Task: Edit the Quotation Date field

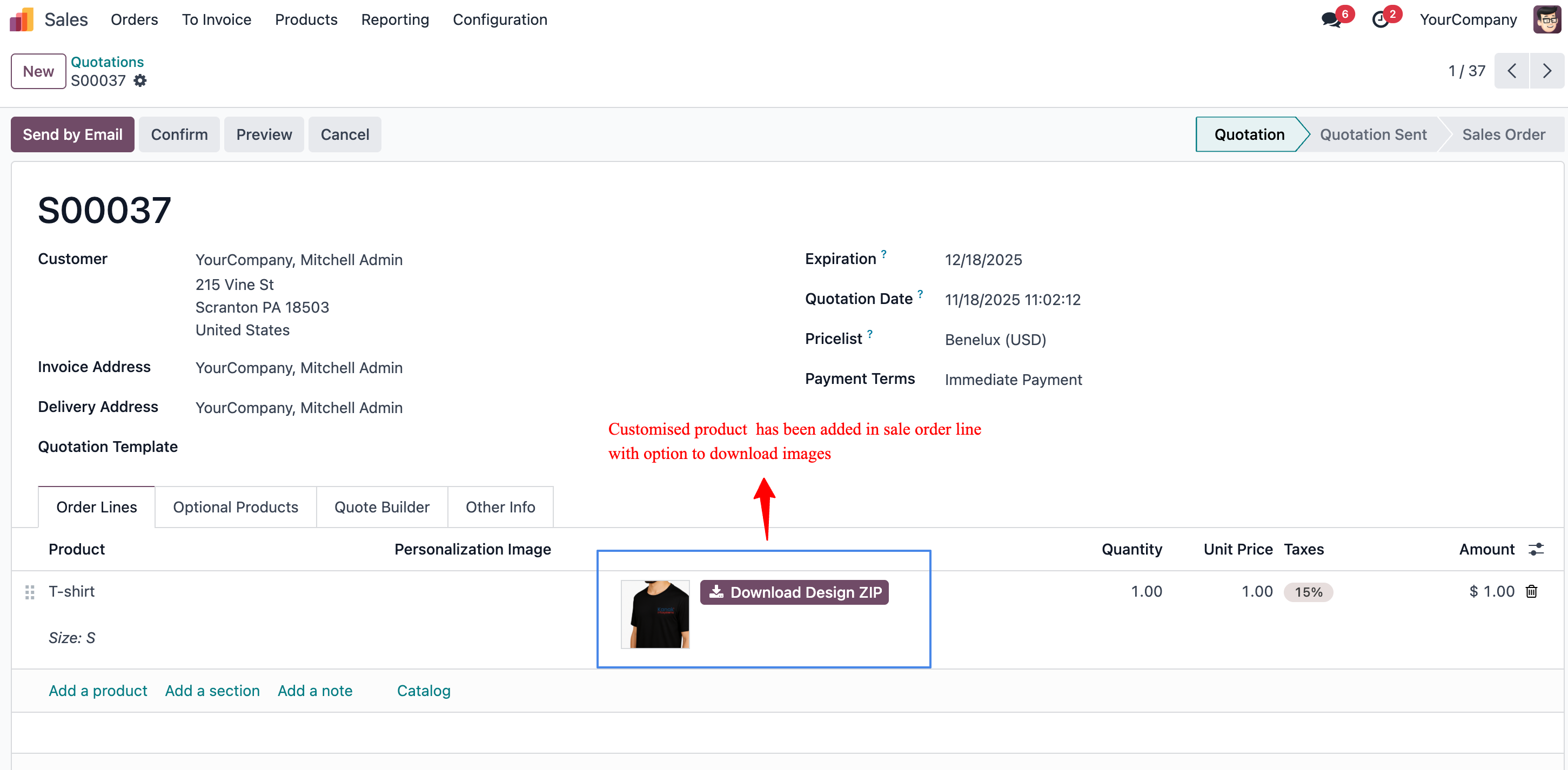Action: [1012, 299]
